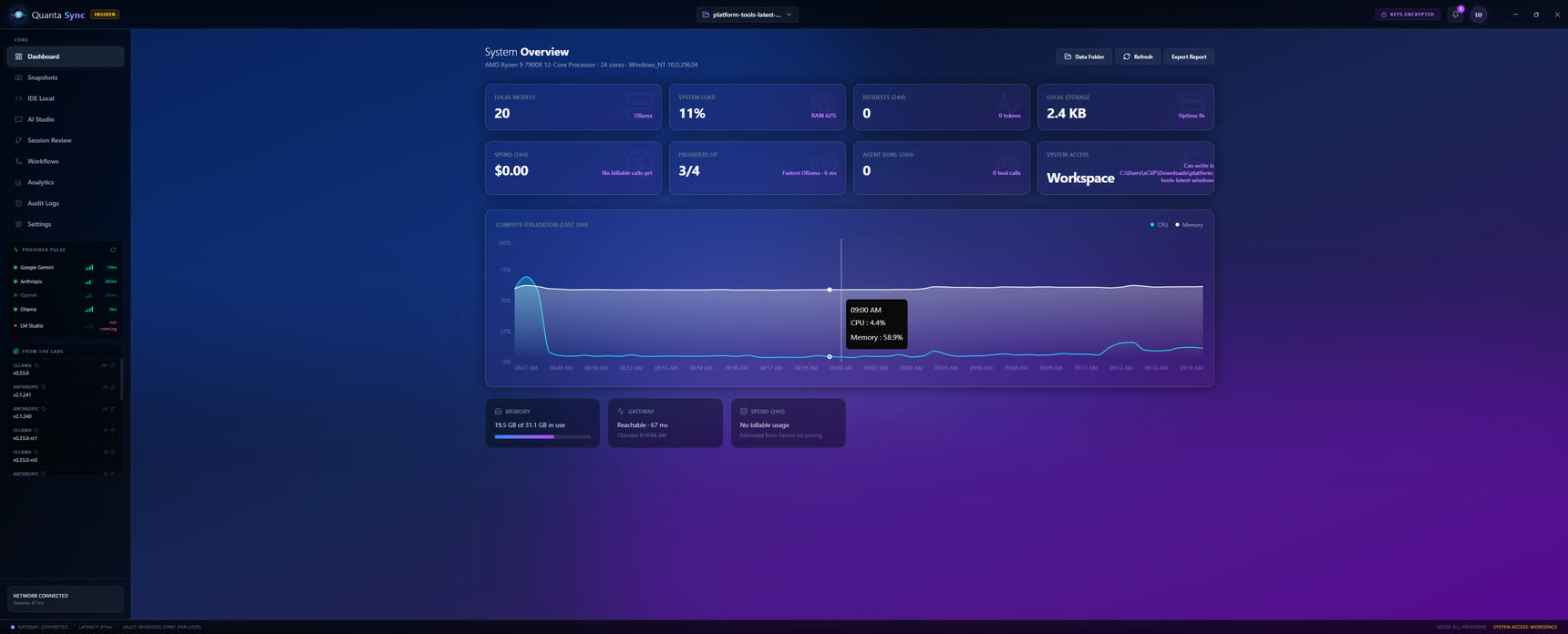Refresh the Provider Pulse panel
The image size is (1568, 634).
point(113,250)
